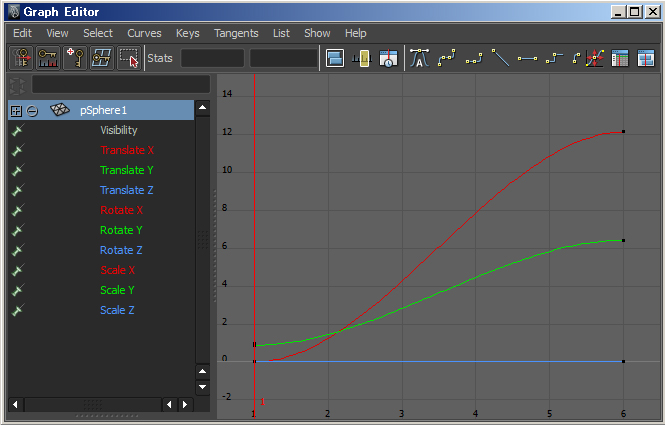Toggle pin on Rotate X channel
This screenshot has width=665, height=425.
[x=17, y=210]
